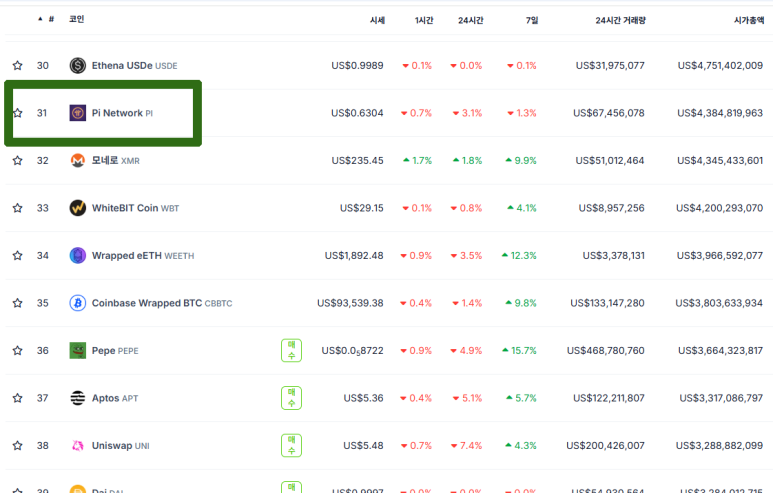Click Uniswap volume US$200,426,007

605,446
